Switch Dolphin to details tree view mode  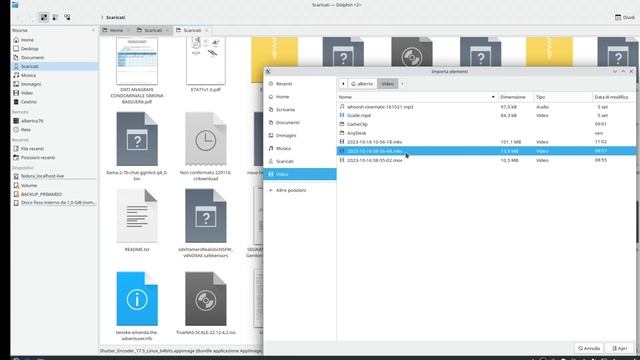67,17
